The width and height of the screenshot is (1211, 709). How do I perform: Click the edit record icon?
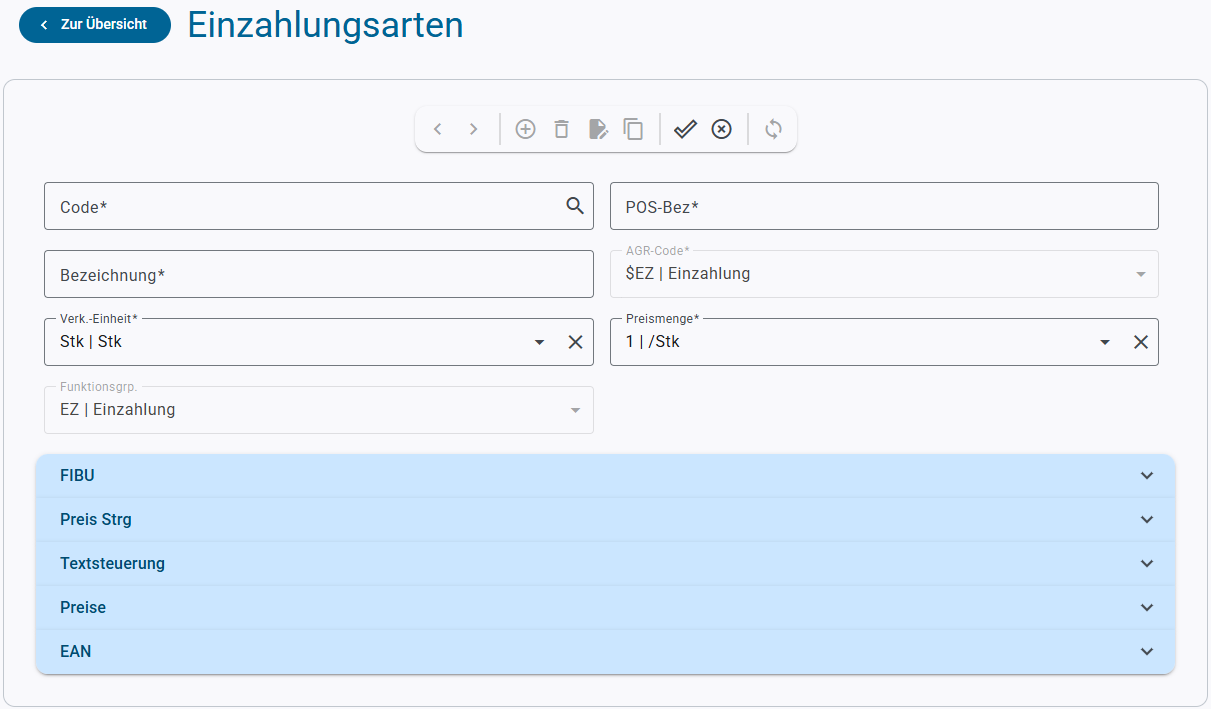598,129
